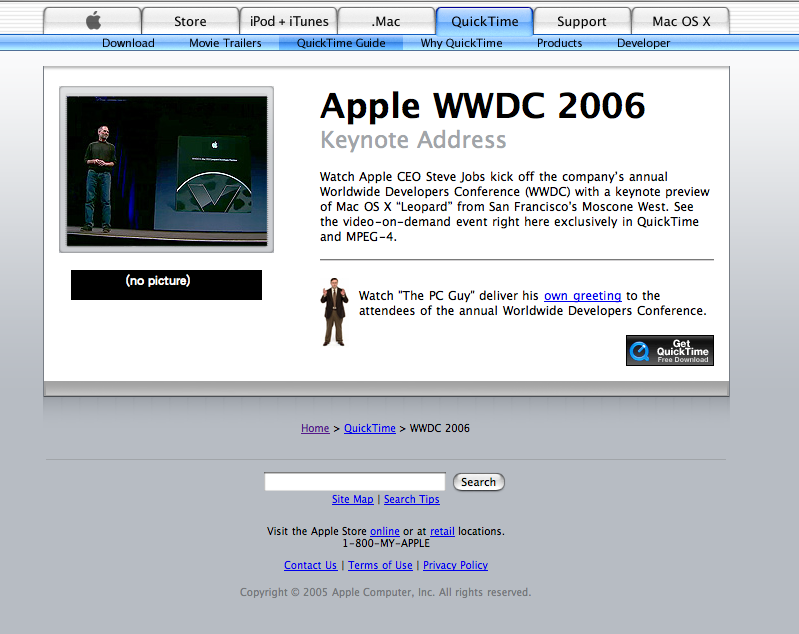The height and width of the screenshot is (634, 799).
Task: Open the Mac OS X tab
Action: tap(681, 21)
